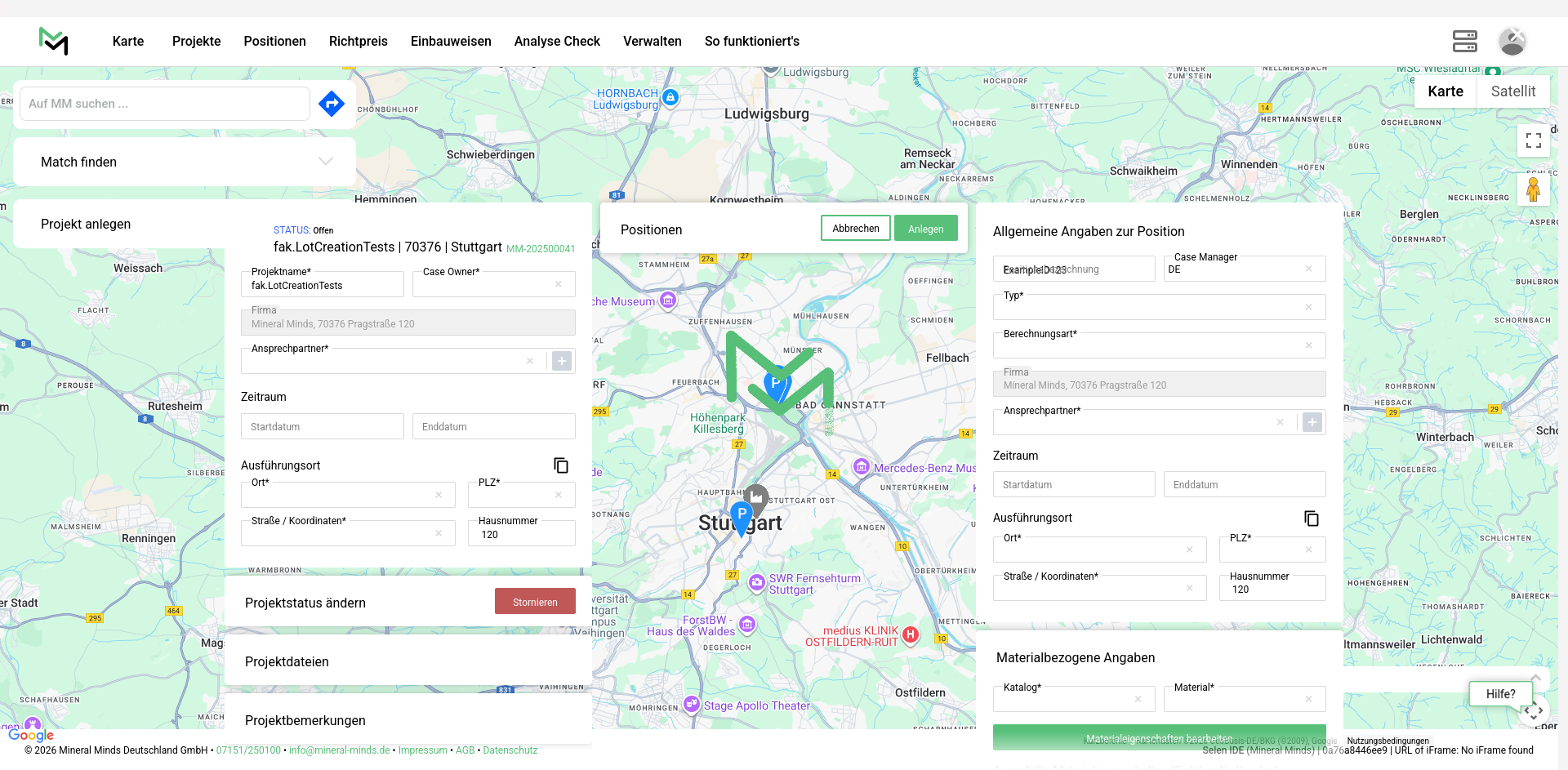Open the Case Owner dropdown

486,285
